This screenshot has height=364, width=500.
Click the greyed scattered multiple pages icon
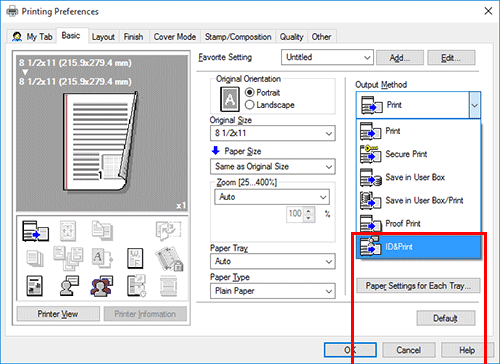pyautogui.click(x=68, y=258)
